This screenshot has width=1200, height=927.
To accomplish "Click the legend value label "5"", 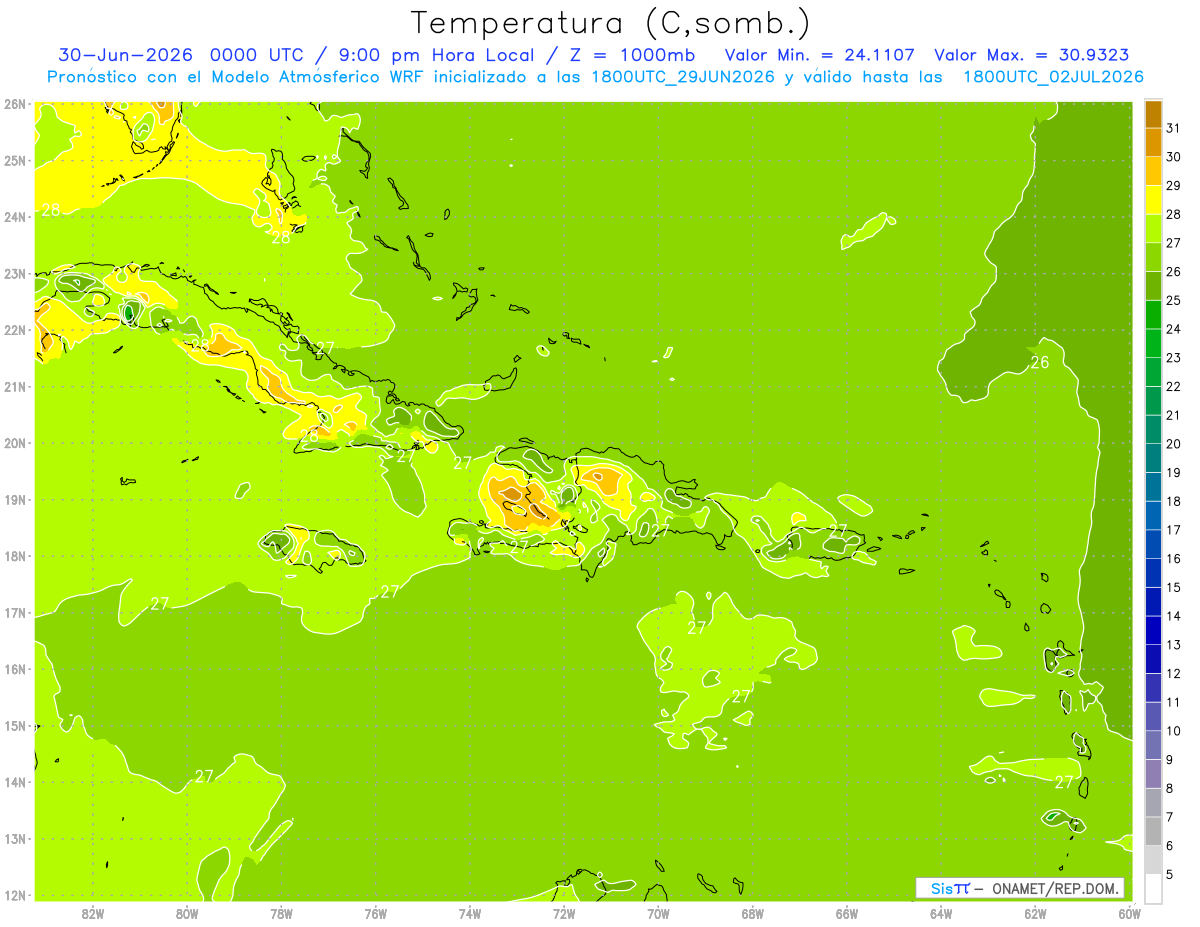I will (1169, 874).
